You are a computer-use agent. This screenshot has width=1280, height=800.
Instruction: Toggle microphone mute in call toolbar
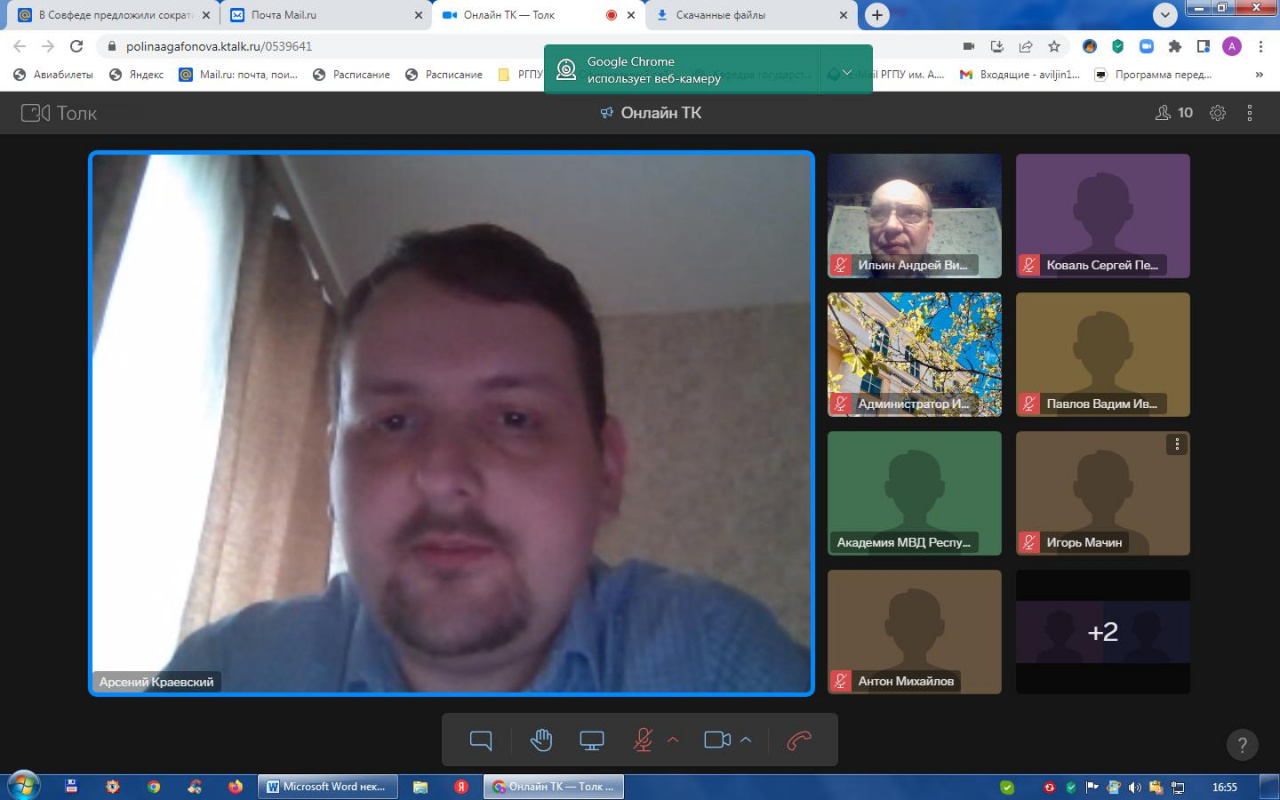coord(643,740)
